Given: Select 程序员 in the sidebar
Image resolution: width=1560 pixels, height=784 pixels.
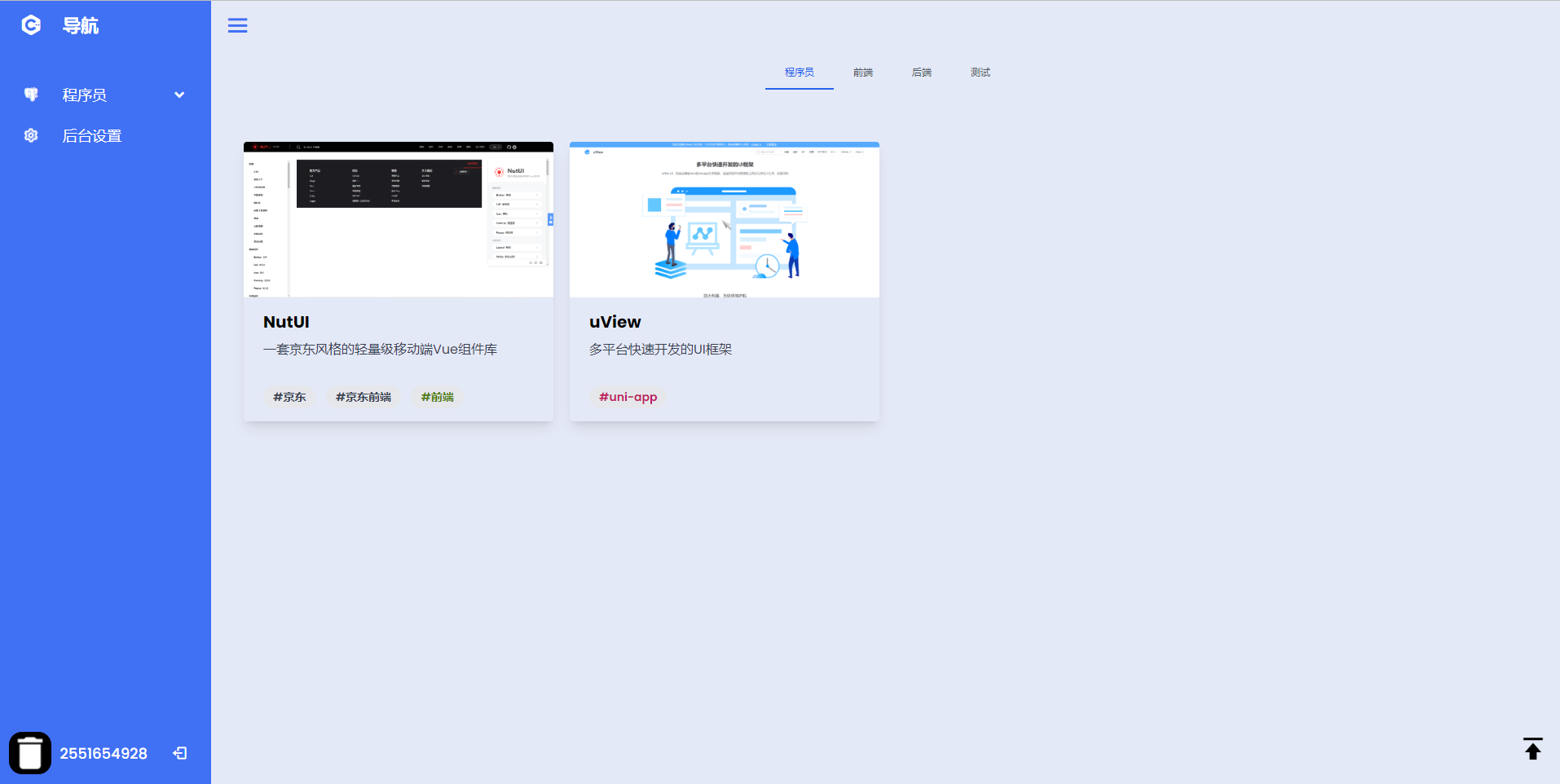Looking at the screenshot, I should 85,95.
